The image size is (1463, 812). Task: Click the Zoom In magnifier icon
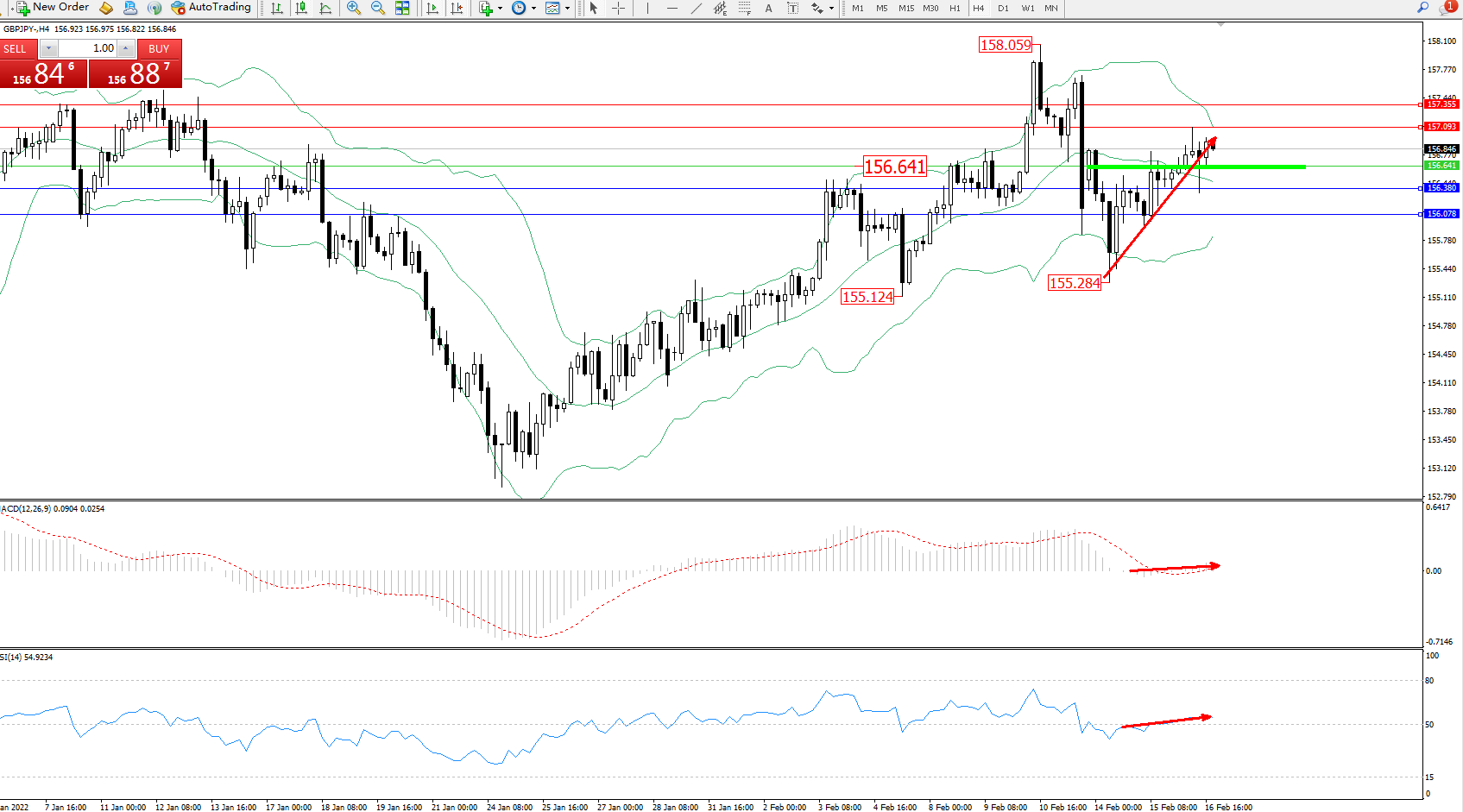tap(354, 8)
